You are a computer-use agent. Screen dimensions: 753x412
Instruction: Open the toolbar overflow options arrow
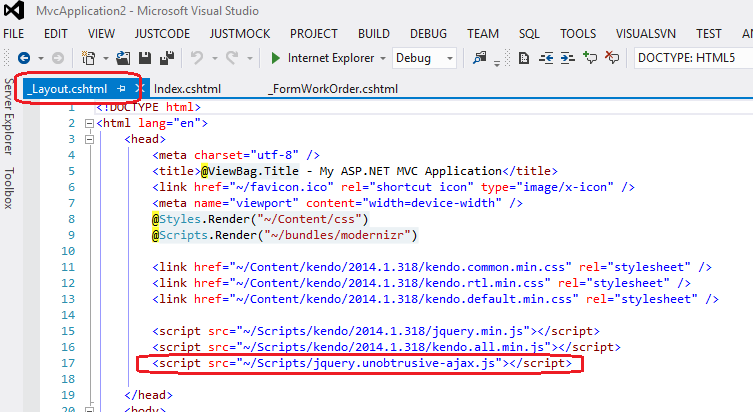[497, 63]
